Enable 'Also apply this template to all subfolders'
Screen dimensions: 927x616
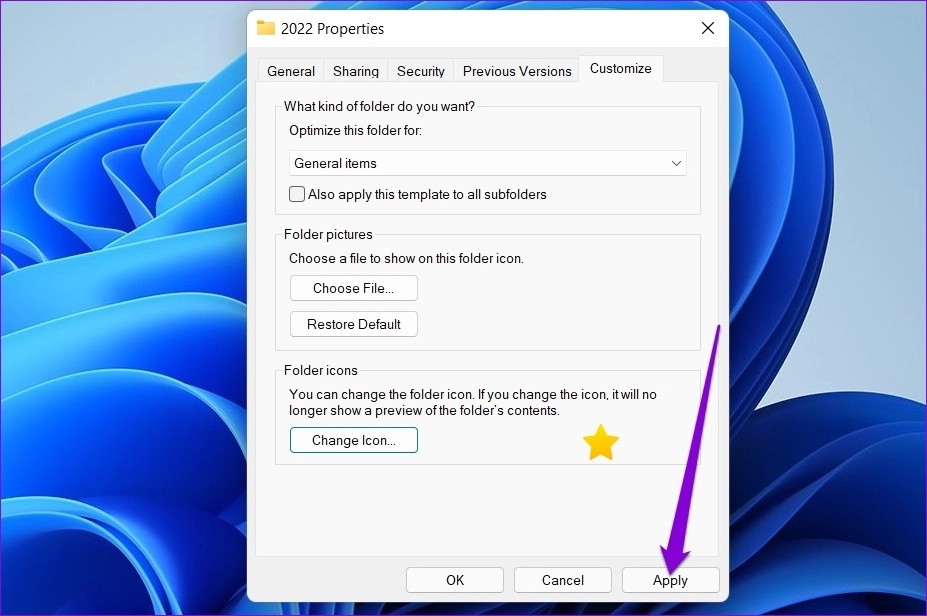297,193
